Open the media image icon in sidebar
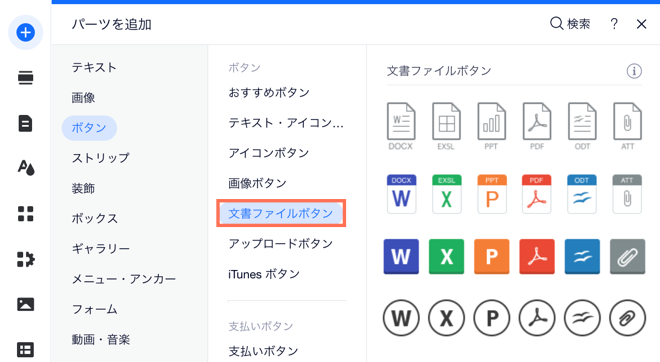660x362 pixels. pos(25,304)
